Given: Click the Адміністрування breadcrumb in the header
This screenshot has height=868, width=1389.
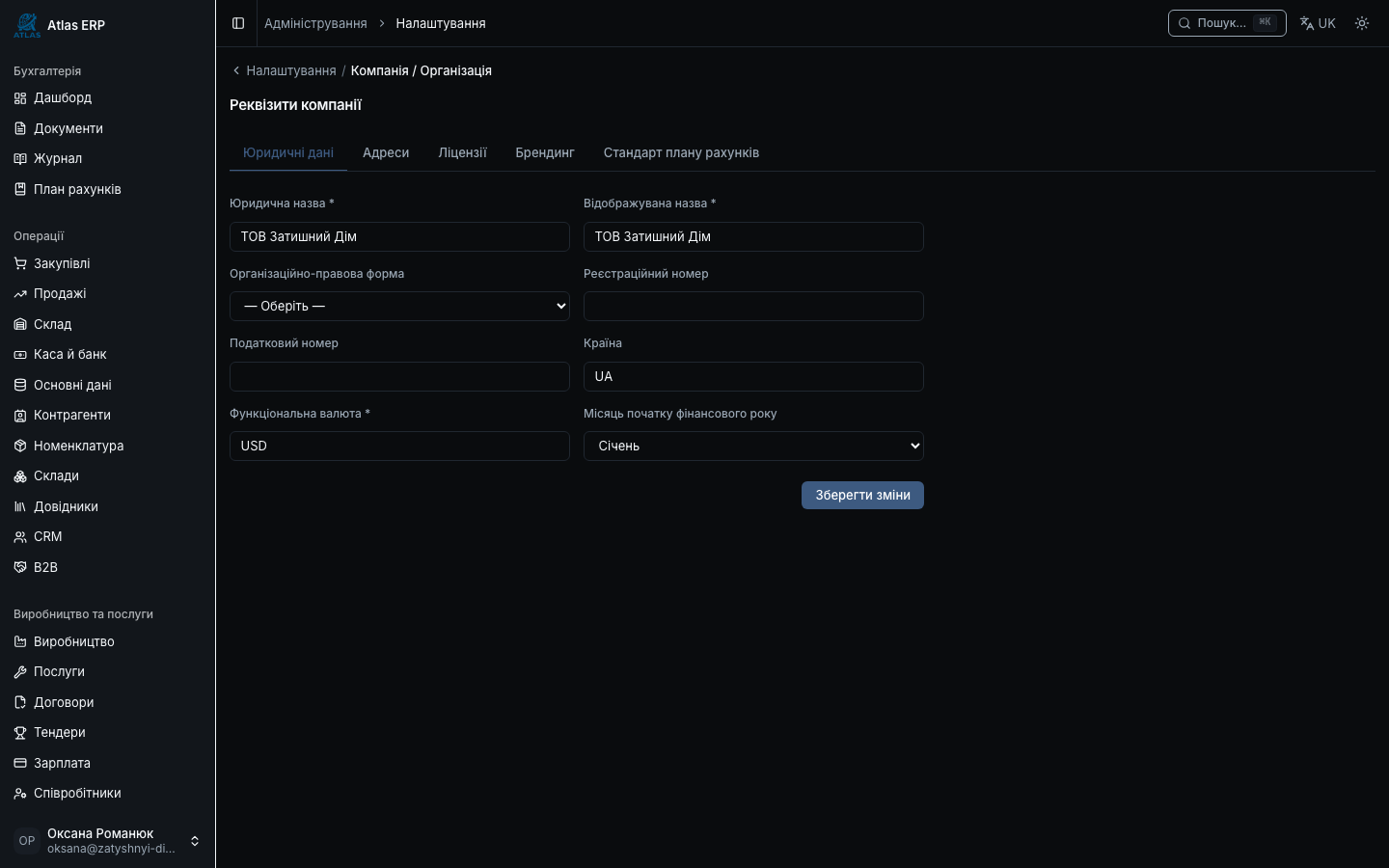Looking at the screenshot, I should coord(315,23).
